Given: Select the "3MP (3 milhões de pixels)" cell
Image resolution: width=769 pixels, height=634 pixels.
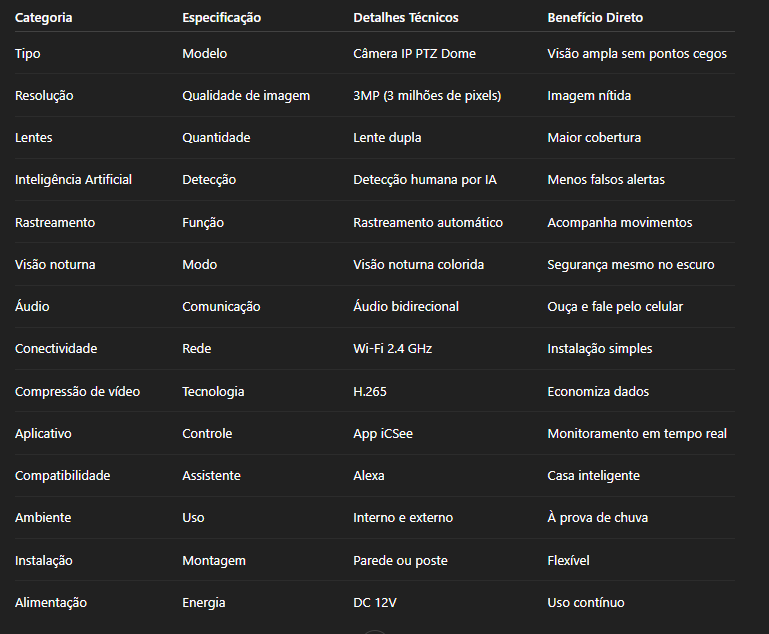Looking at the screenshot, I should click(x=427, y=96).
